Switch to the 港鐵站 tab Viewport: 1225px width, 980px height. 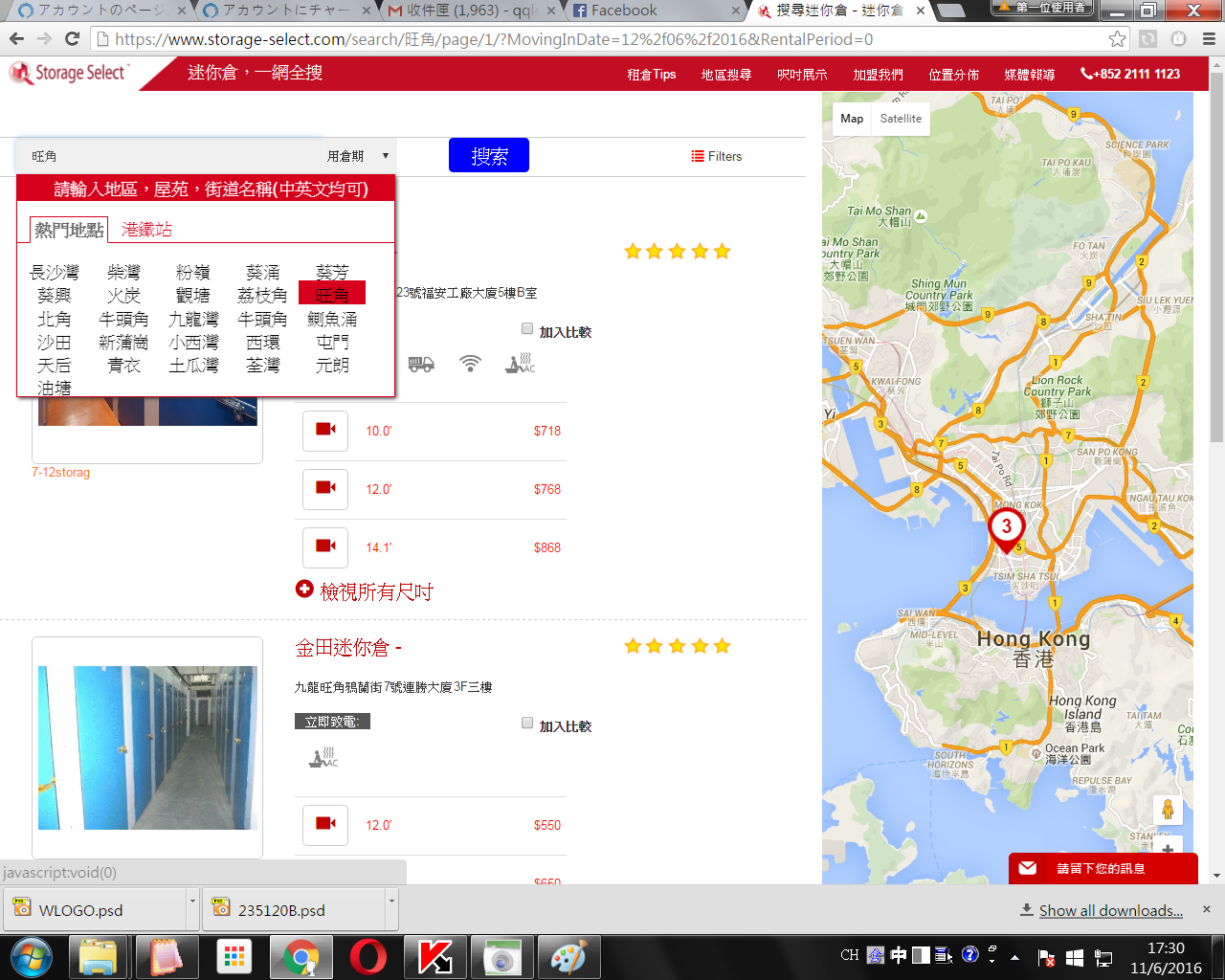pyautogui.click(x=146, y=230)
